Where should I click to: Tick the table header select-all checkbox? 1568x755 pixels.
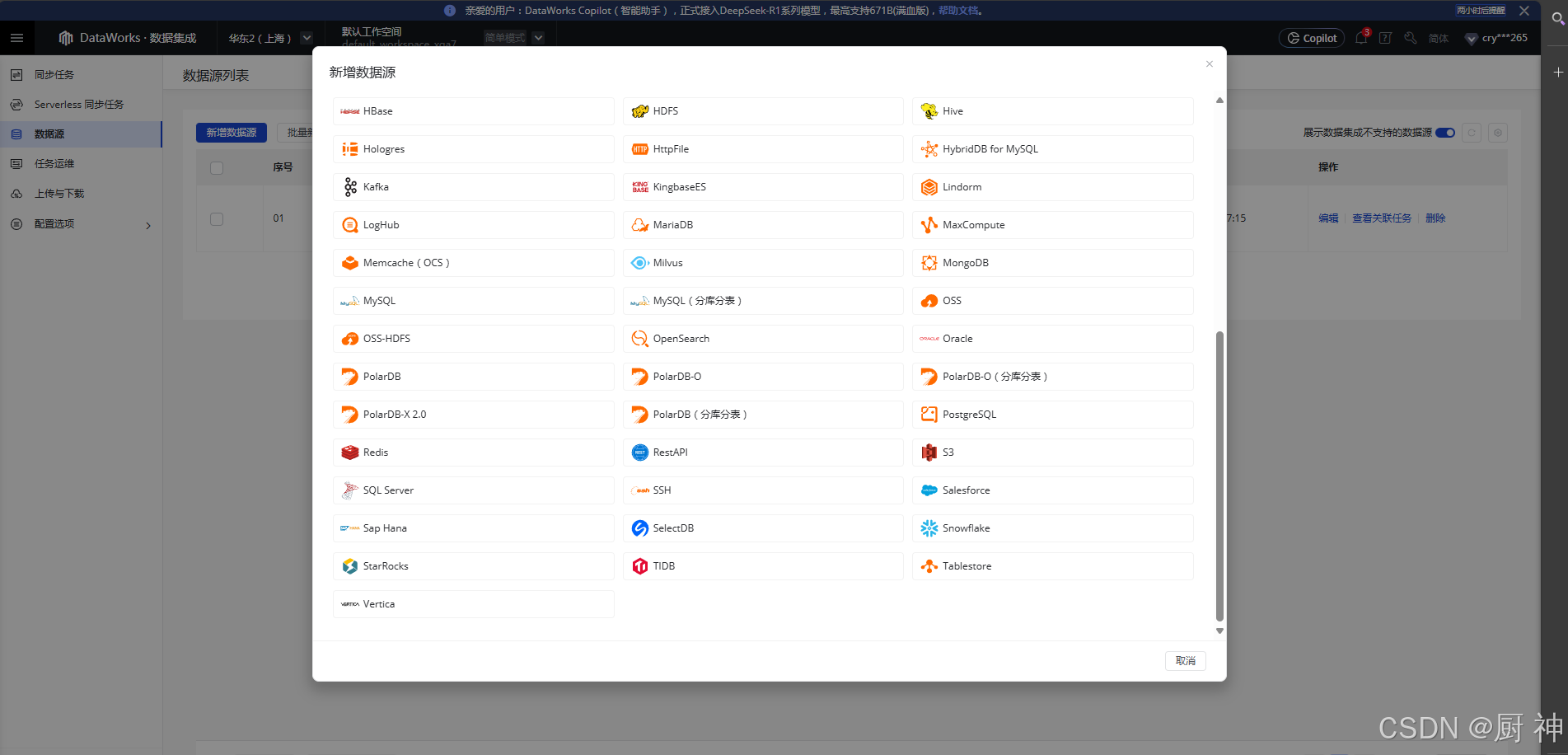coord(217,168)
